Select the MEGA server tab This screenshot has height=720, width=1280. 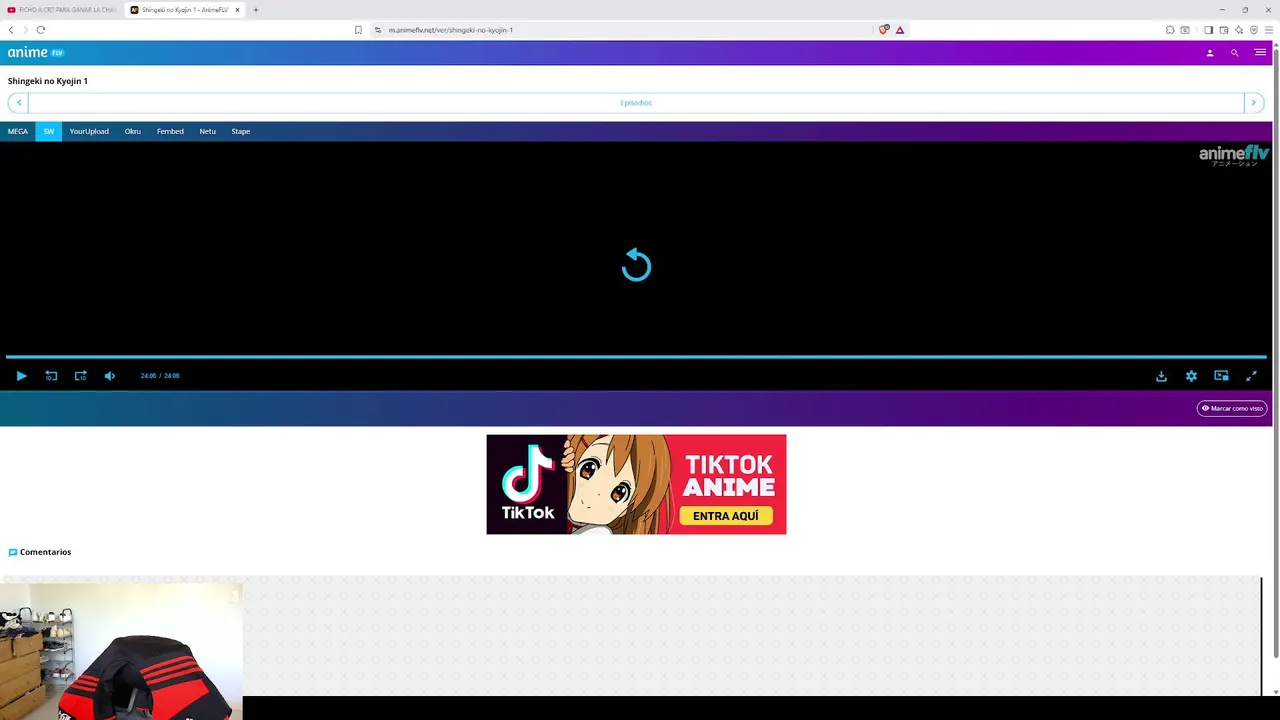(x=18, y=131)
